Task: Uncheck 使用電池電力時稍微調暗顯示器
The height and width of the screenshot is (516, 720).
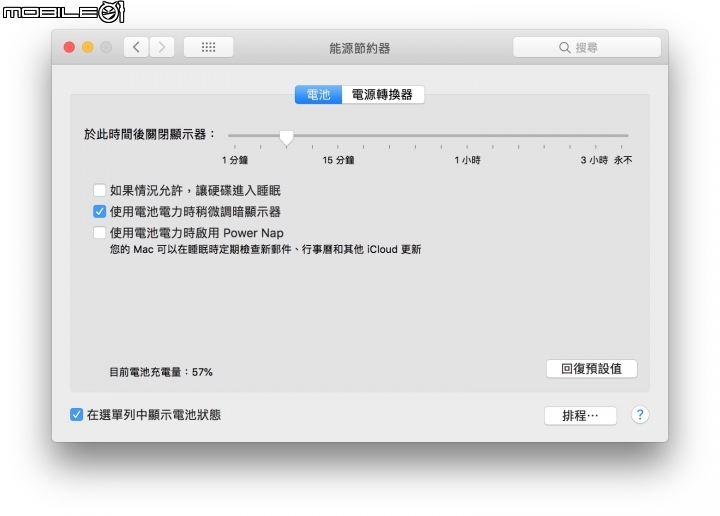Action: (x=99, y=211)
